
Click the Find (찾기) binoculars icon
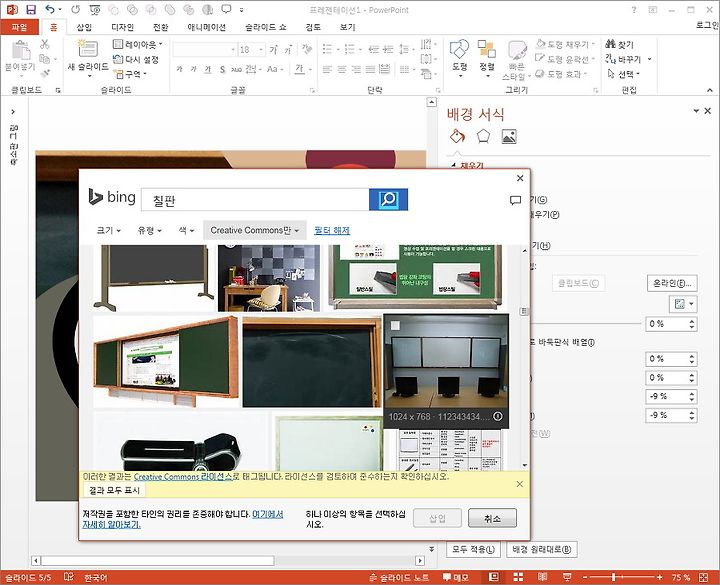coord(610,44)
